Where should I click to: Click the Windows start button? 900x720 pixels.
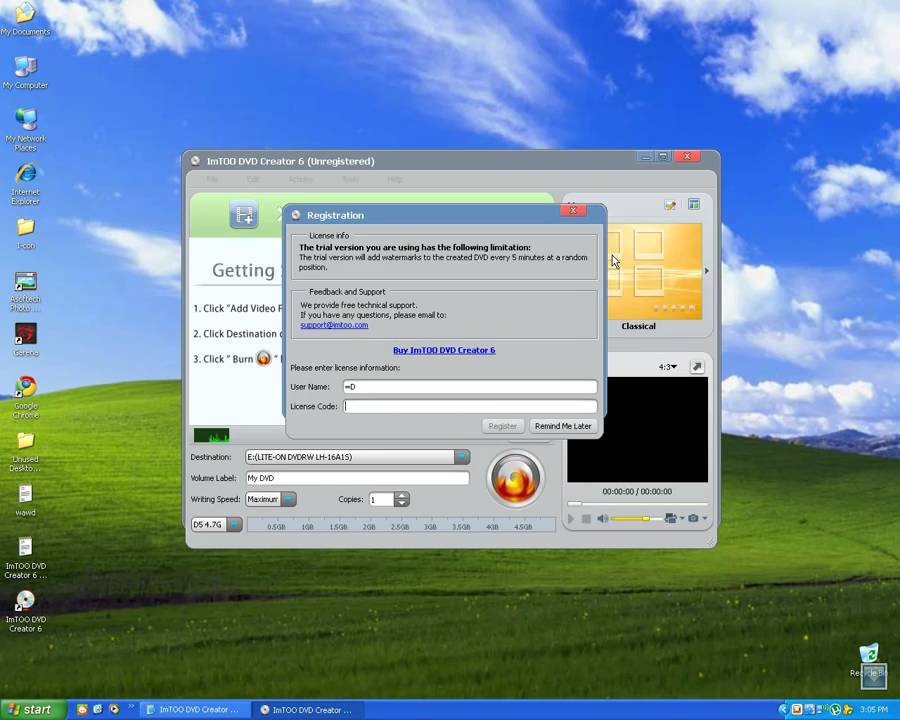pyautogui.click(x=33, y=710)
